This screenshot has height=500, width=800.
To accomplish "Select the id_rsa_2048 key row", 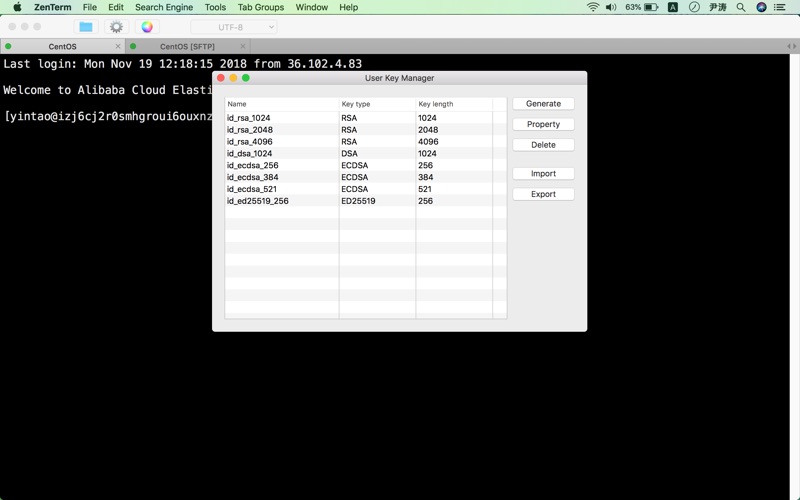I will [x=366, y=130].
